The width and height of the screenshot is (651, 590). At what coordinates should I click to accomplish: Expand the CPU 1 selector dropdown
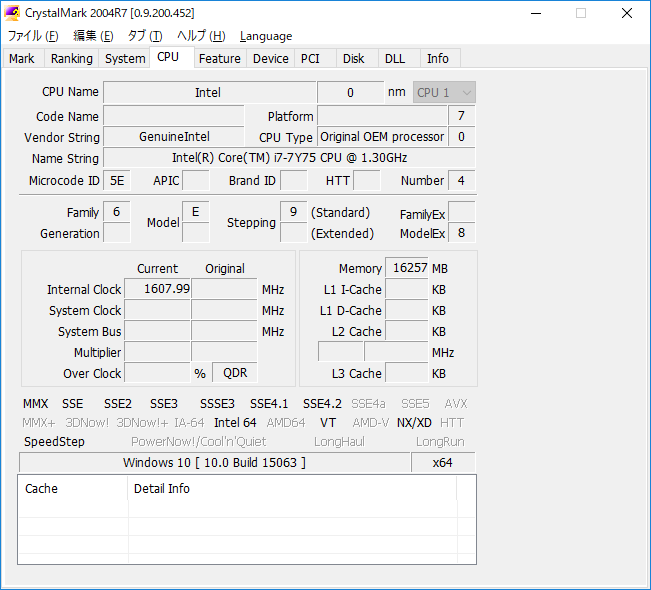(444, 92)
